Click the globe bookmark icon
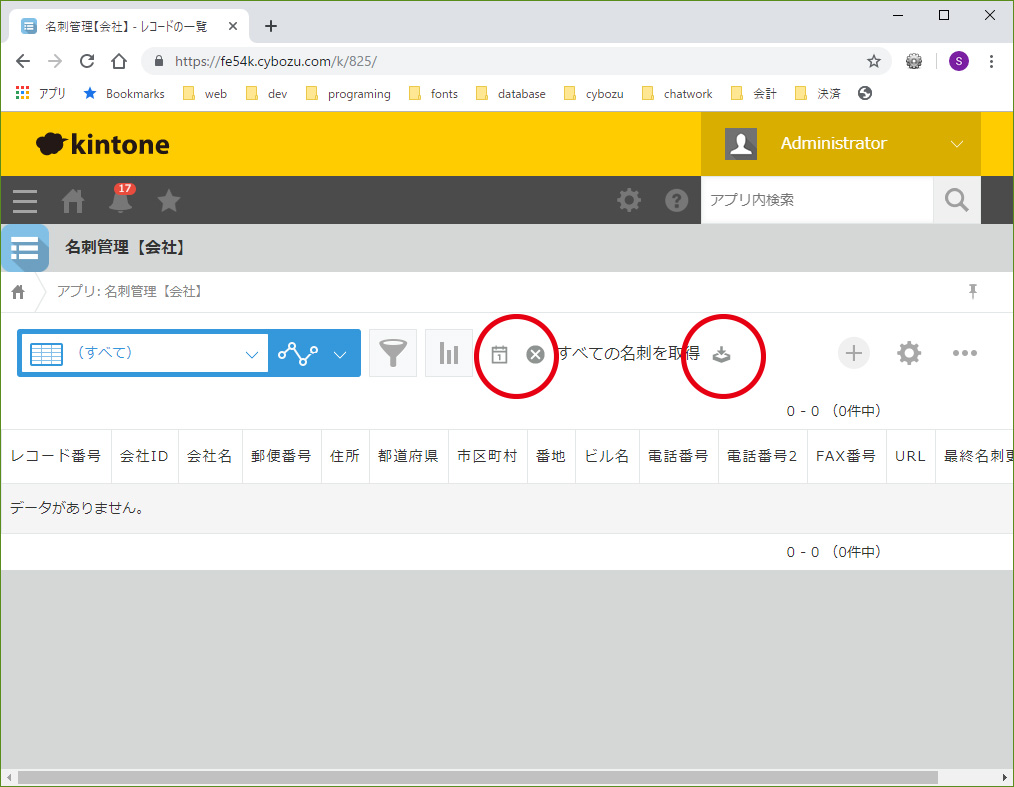The width and height of the screenshot is (1014, 787). point(865,93)
